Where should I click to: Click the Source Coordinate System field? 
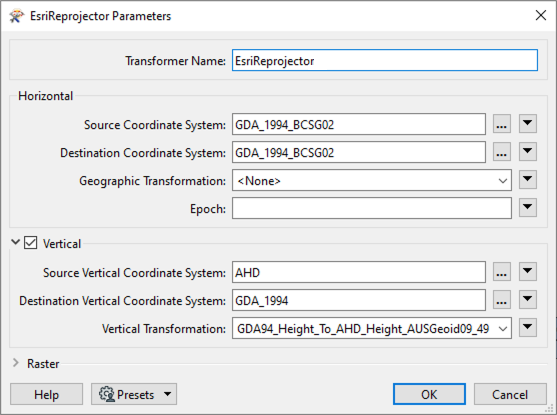[359, 124]
